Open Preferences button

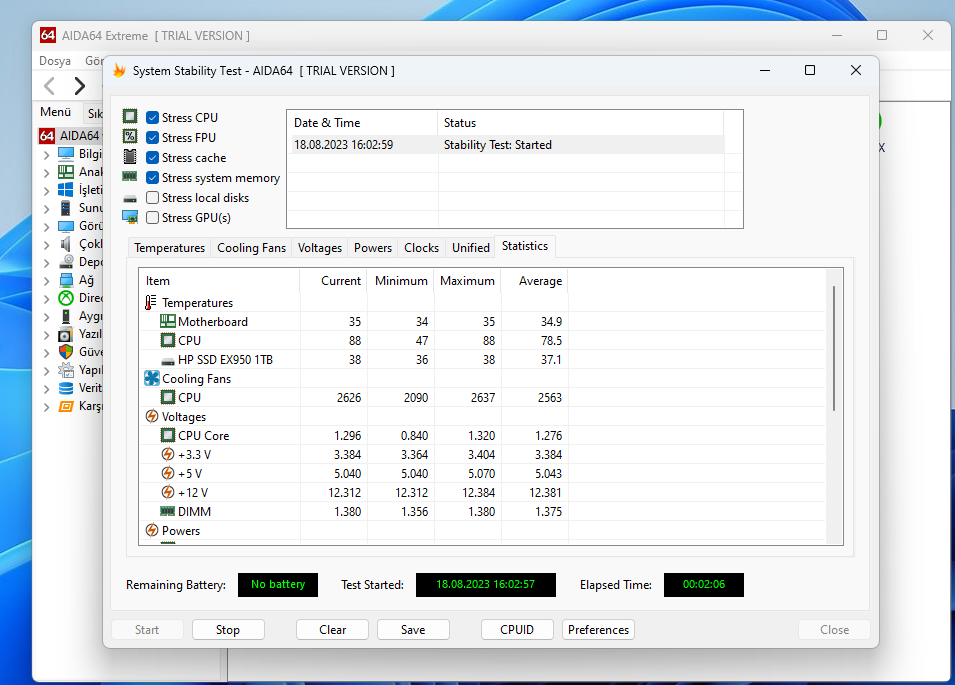pos(599,630)
